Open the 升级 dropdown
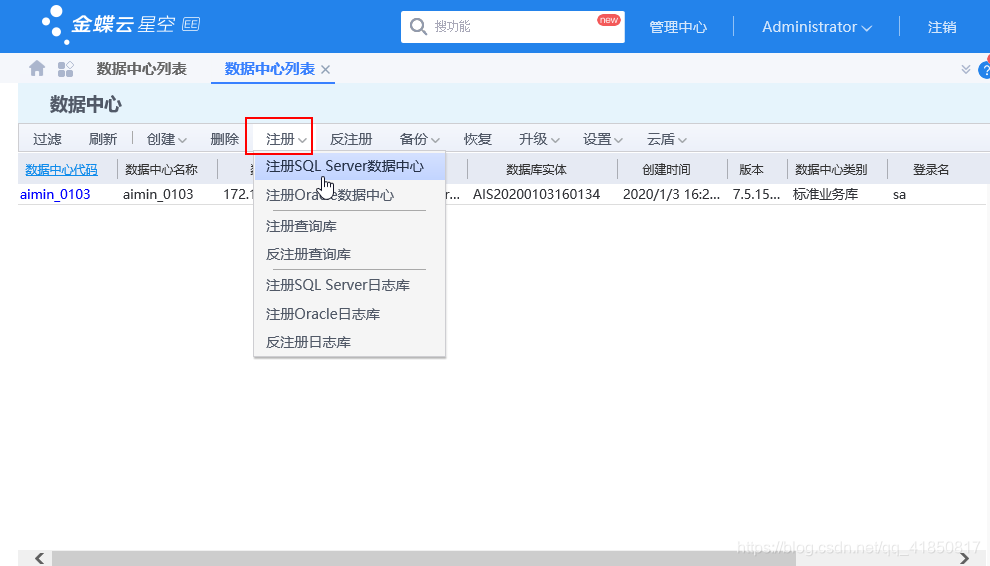Viewport: 990px width, 566px height. pyautogui.click(x=539, y=139)
